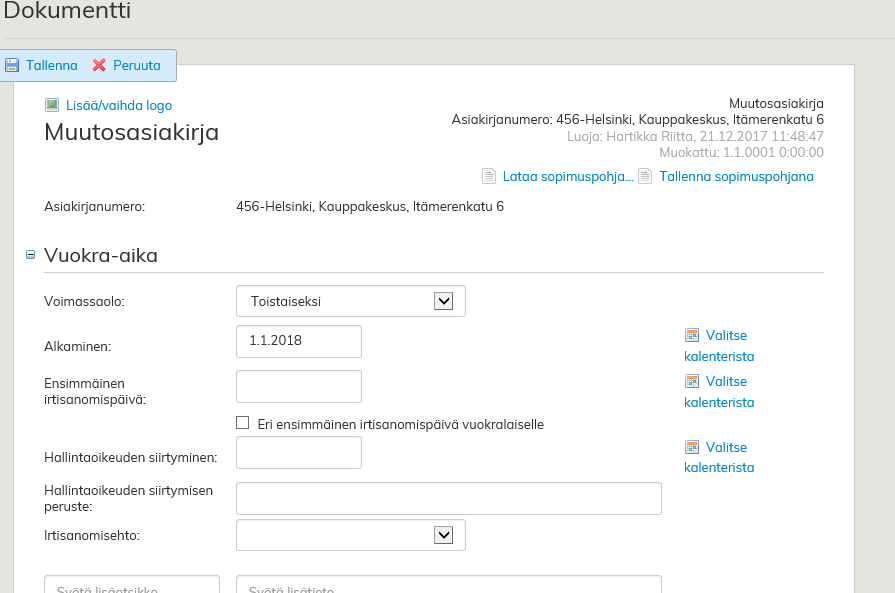
Task: Click the Syötä lisäotsikko input field
Action: (x=132, y=584)
